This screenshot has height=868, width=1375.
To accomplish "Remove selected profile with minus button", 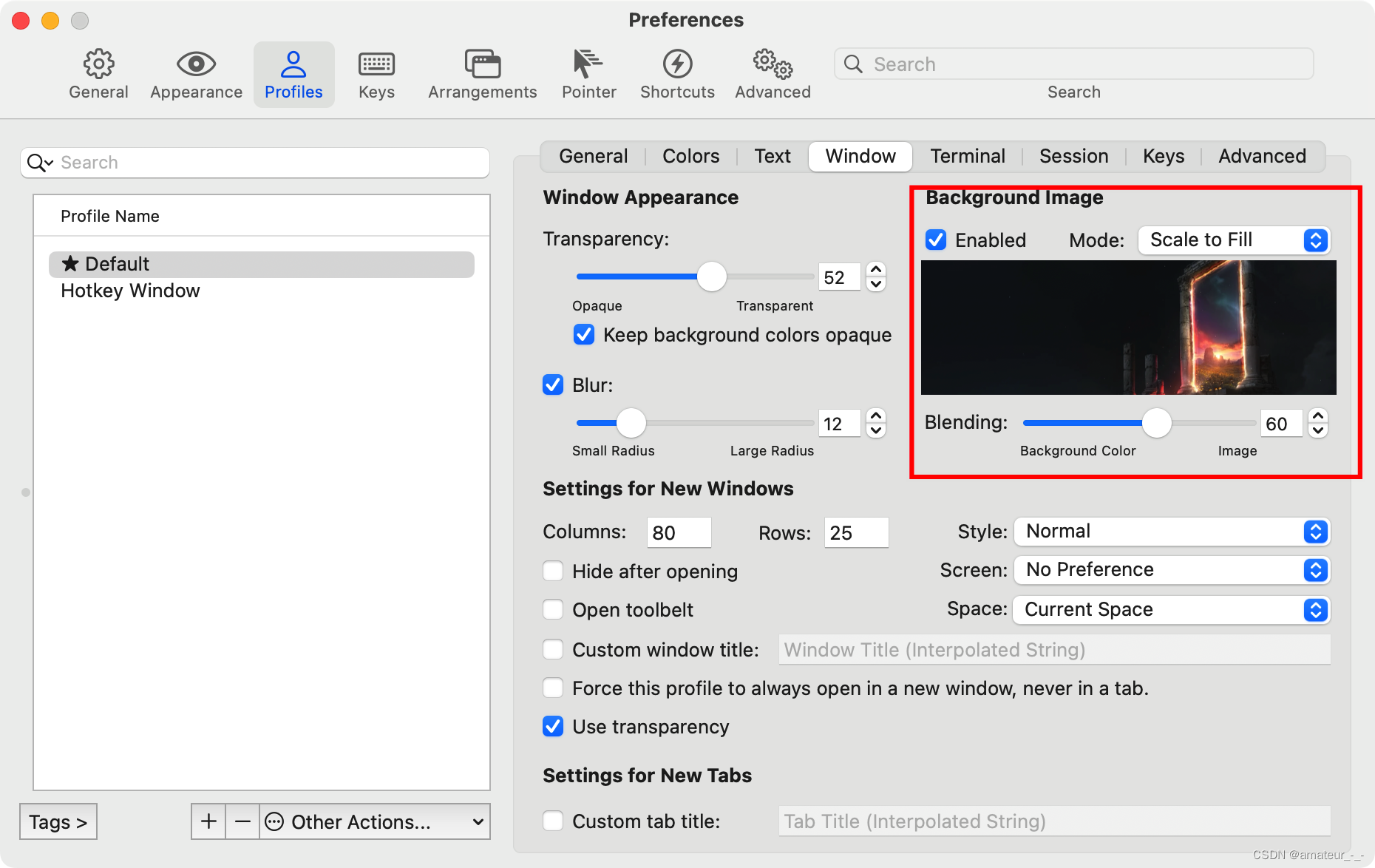I will click(242, 821).
